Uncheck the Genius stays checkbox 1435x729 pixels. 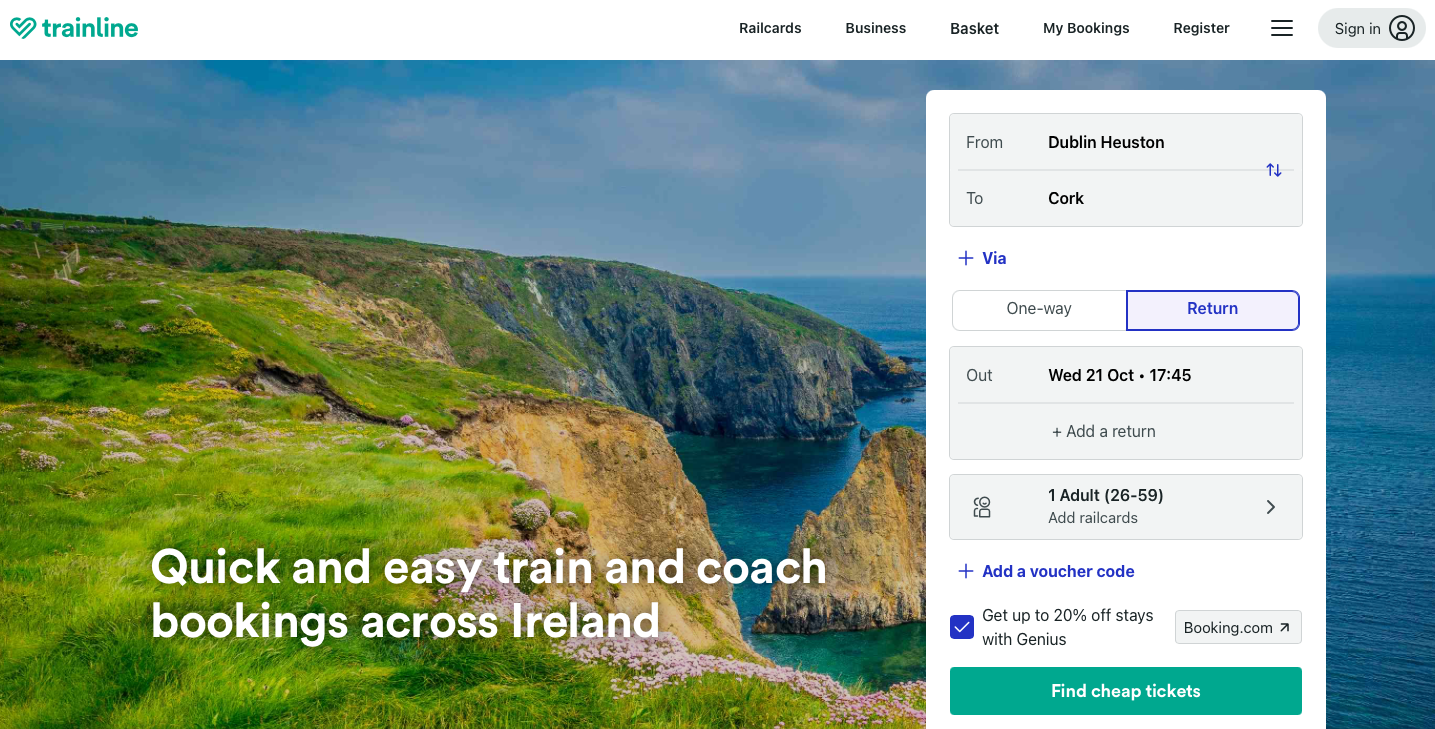click(x=962, y=627)
